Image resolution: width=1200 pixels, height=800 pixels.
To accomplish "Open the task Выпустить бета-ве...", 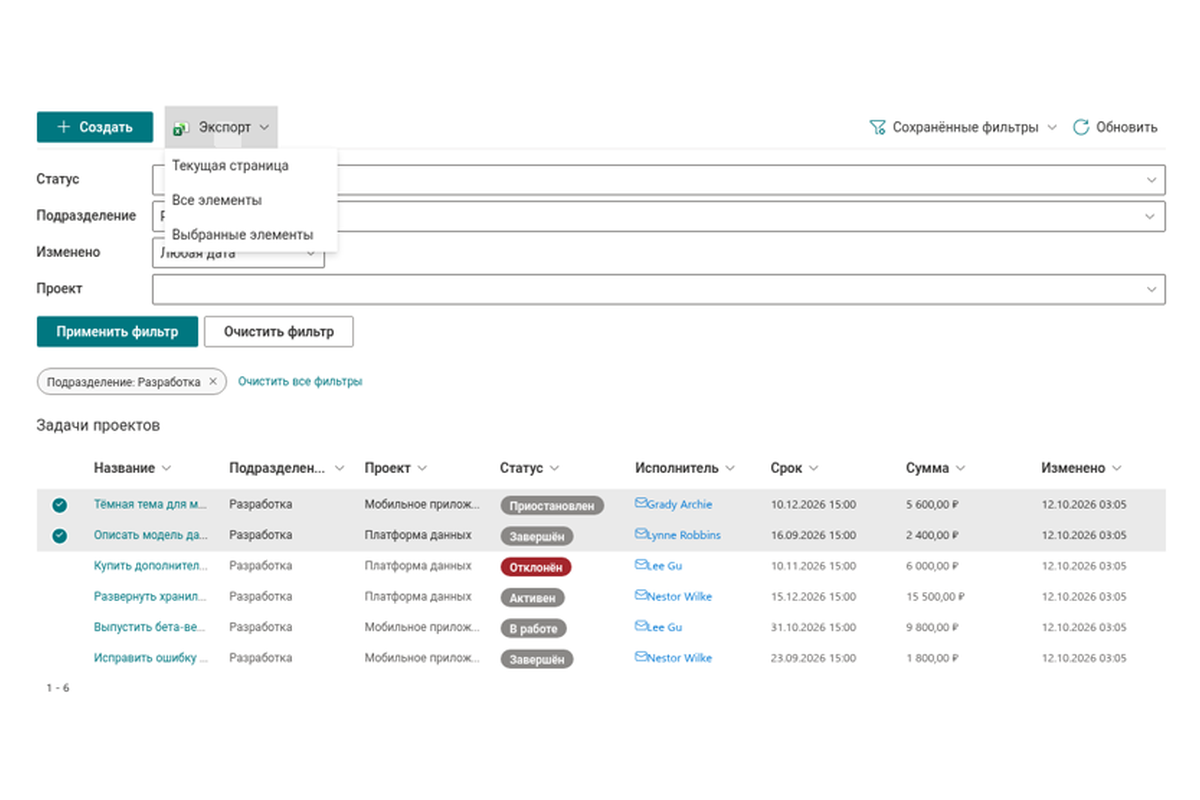I will (x=151, y=627).
